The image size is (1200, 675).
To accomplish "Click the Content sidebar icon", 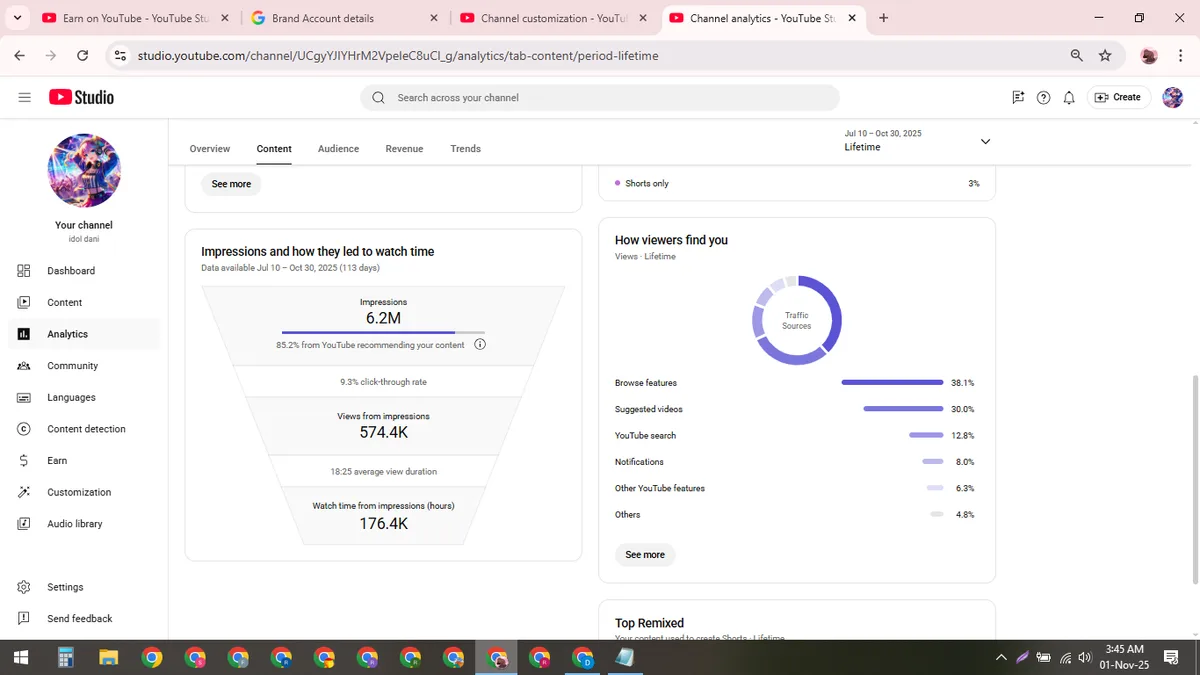I will (x=24, y=302).
